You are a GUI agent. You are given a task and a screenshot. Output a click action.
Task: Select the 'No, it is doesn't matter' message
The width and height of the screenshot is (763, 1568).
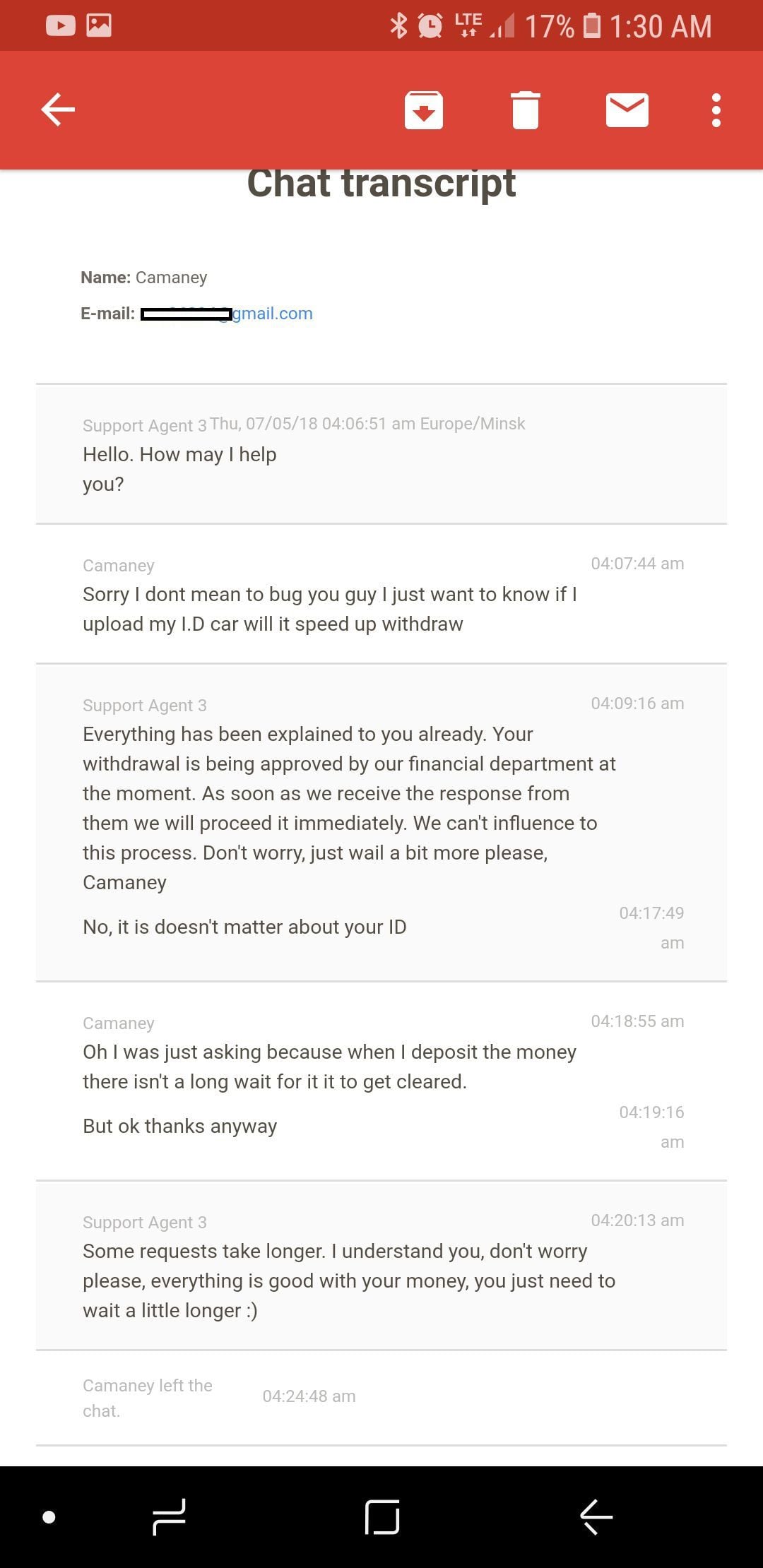coord(244,927)
